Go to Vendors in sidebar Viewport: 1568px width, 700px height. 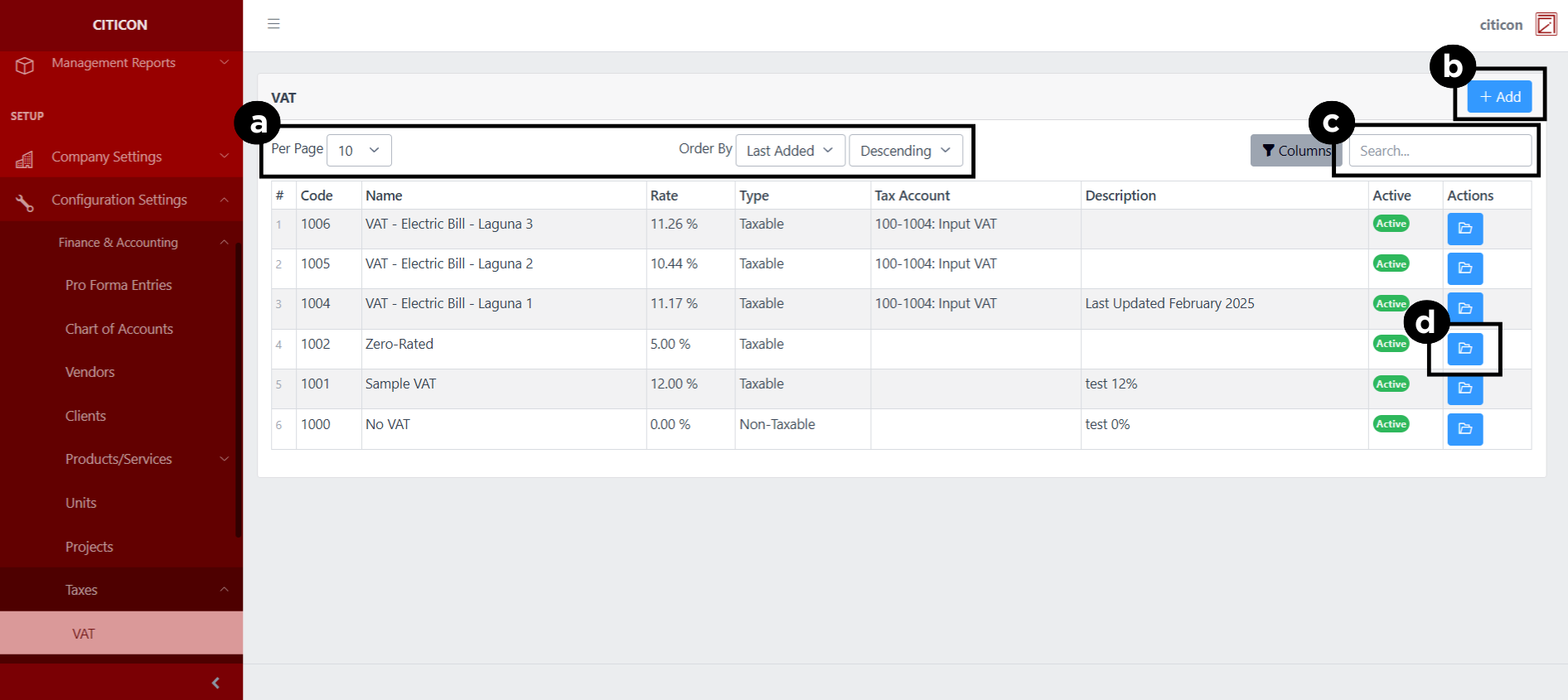90,372
